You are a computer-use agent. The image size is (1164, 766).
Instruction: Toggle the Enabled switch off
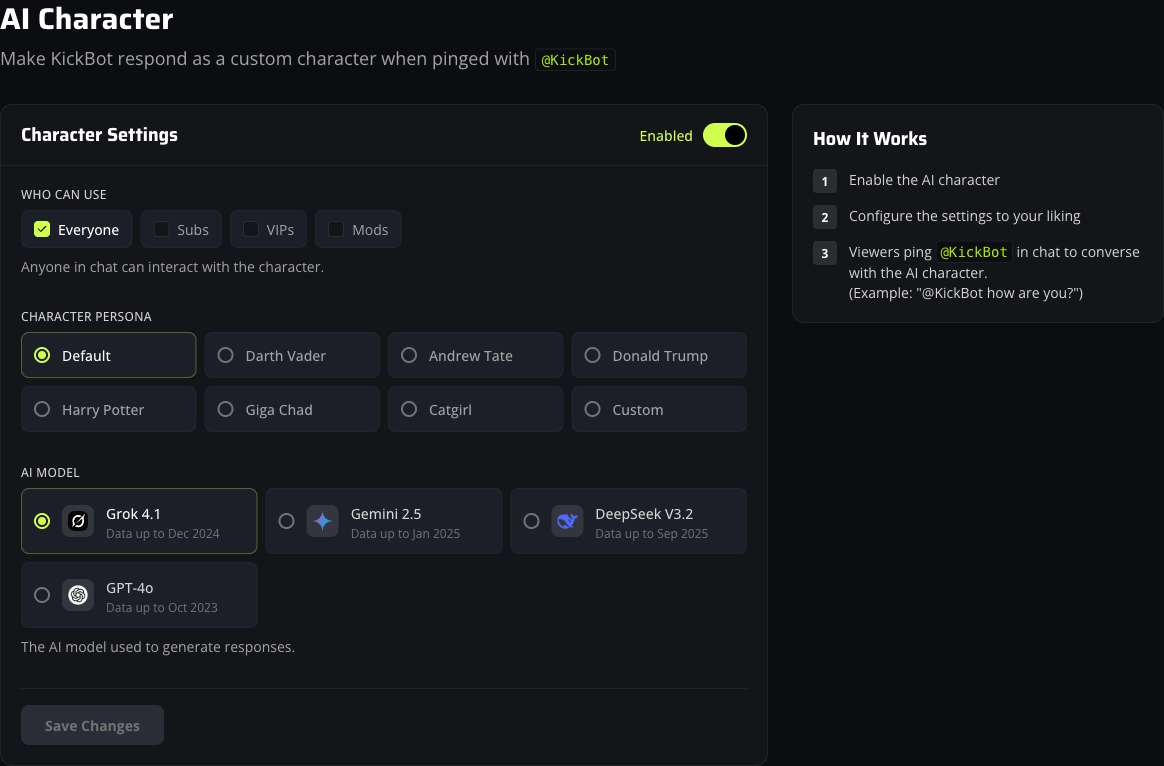[x=725, y=135]
